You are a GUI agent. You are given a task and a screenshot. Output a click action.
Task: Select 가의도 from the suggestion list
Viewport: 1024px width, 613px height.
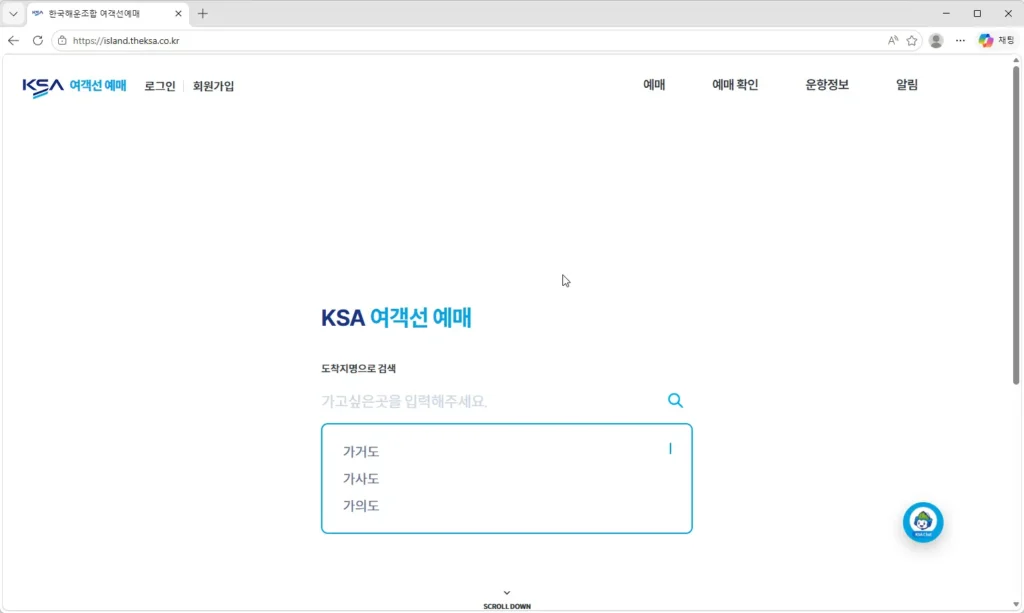pyautogui.click(x=361, y=506)
